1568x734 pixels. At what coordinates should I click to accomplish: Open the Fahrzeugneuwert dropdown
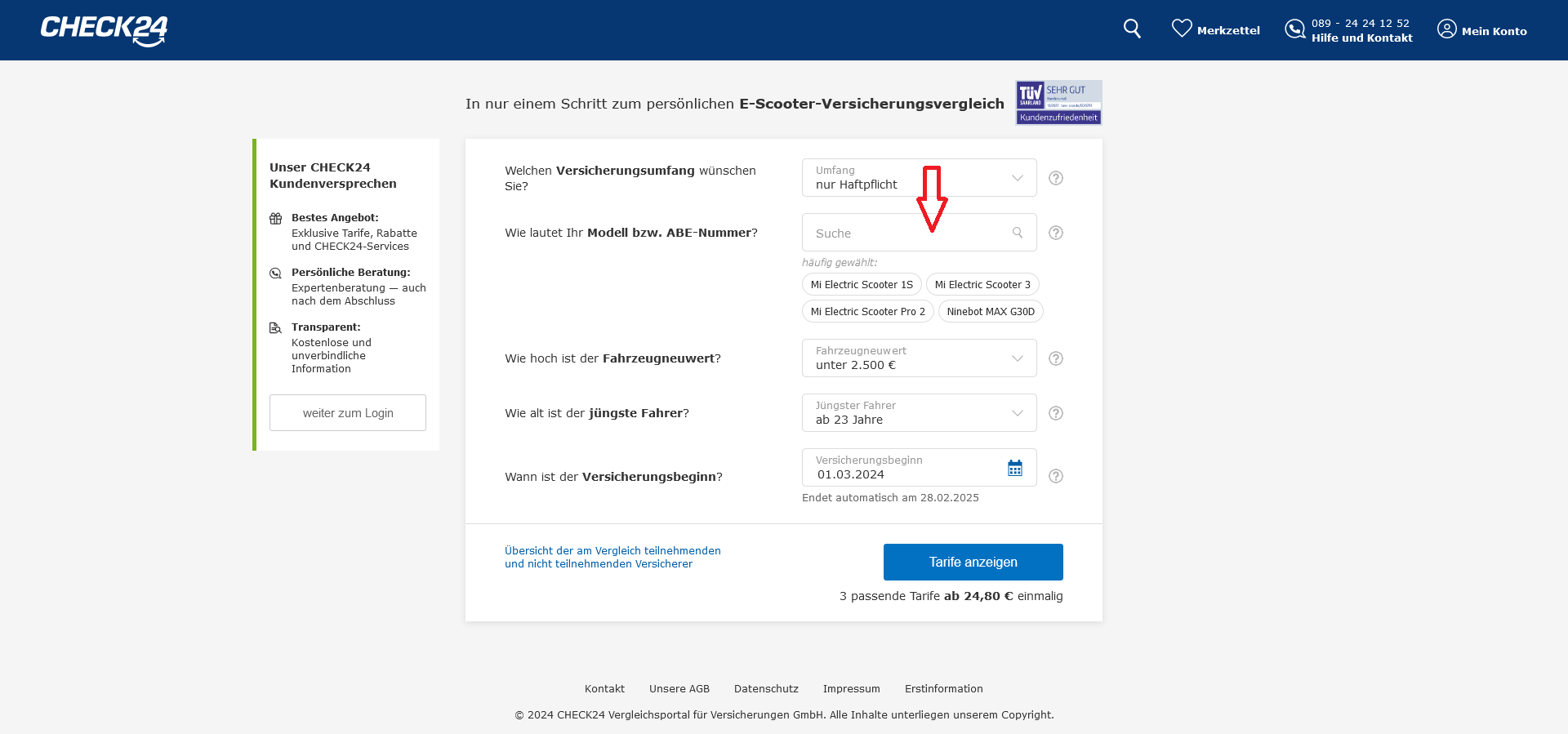click(919, 358)
